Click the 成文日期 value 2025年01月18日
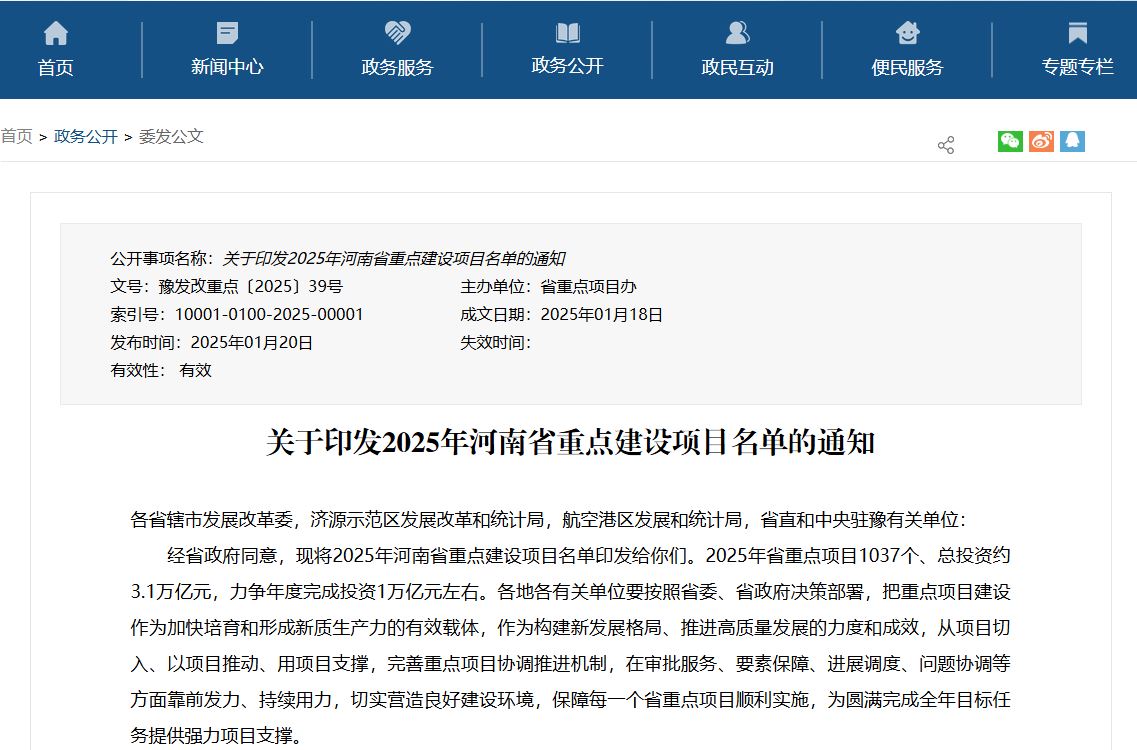This screenshot has width=1137, height=750. coord(601,314)
